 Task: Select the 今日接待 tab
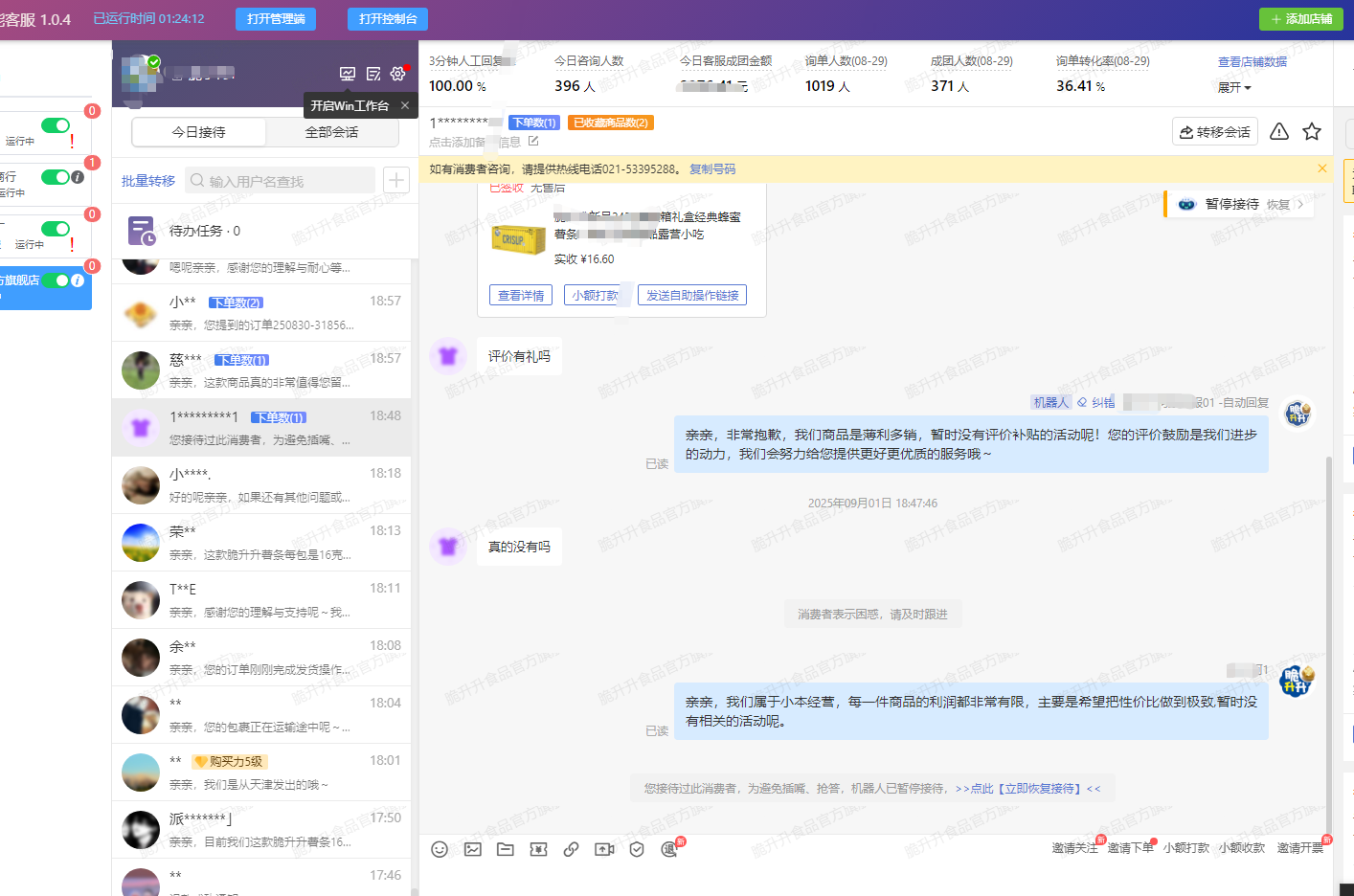(199, 132)
